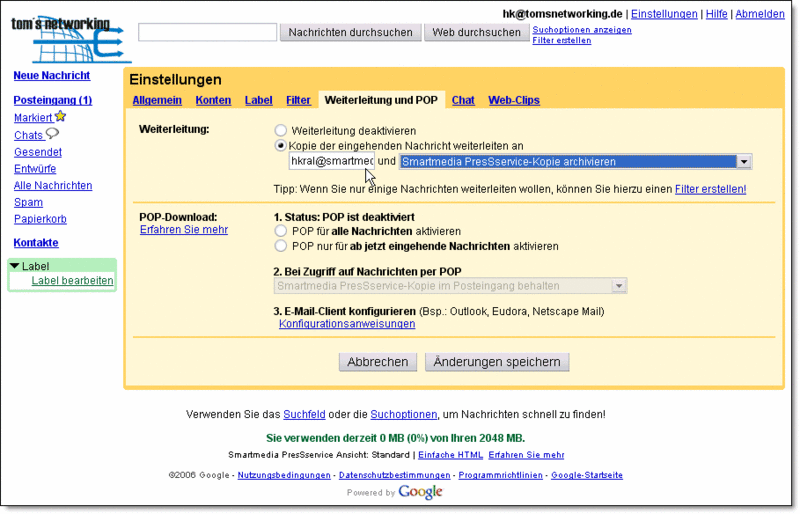Click Filter erstellen link near search
The height and width of the screenshot is (514, 800).
[x=562, y=40]
